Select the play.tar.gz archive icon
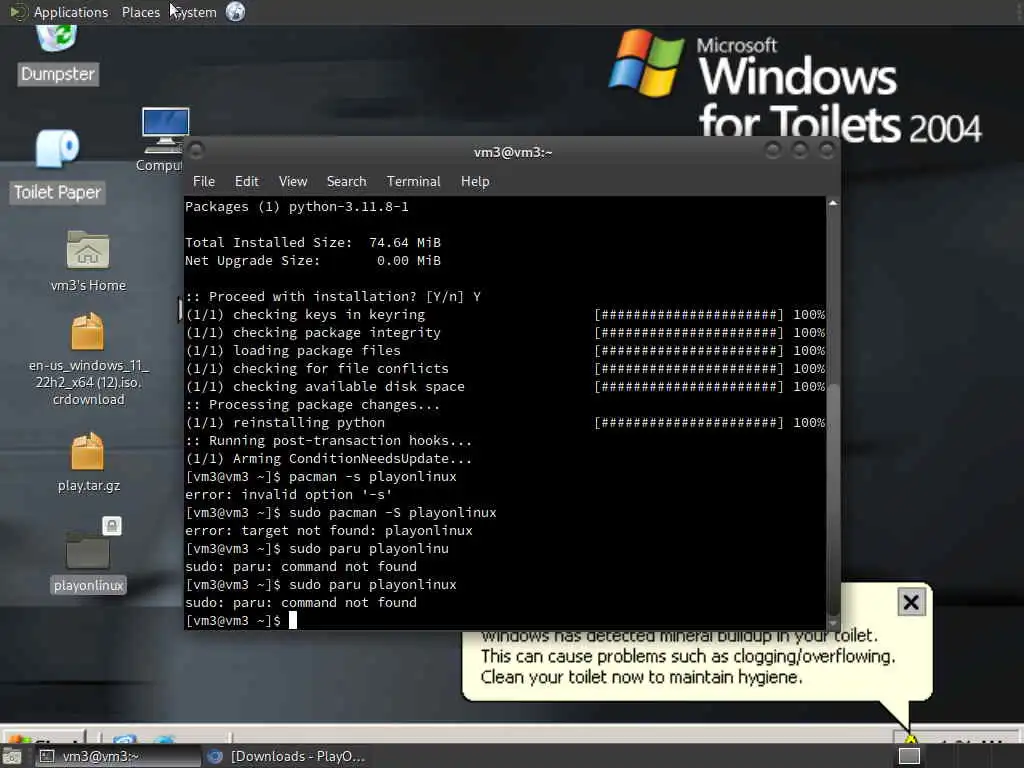This screenshot has width=1024, height=768. point(88,451)
